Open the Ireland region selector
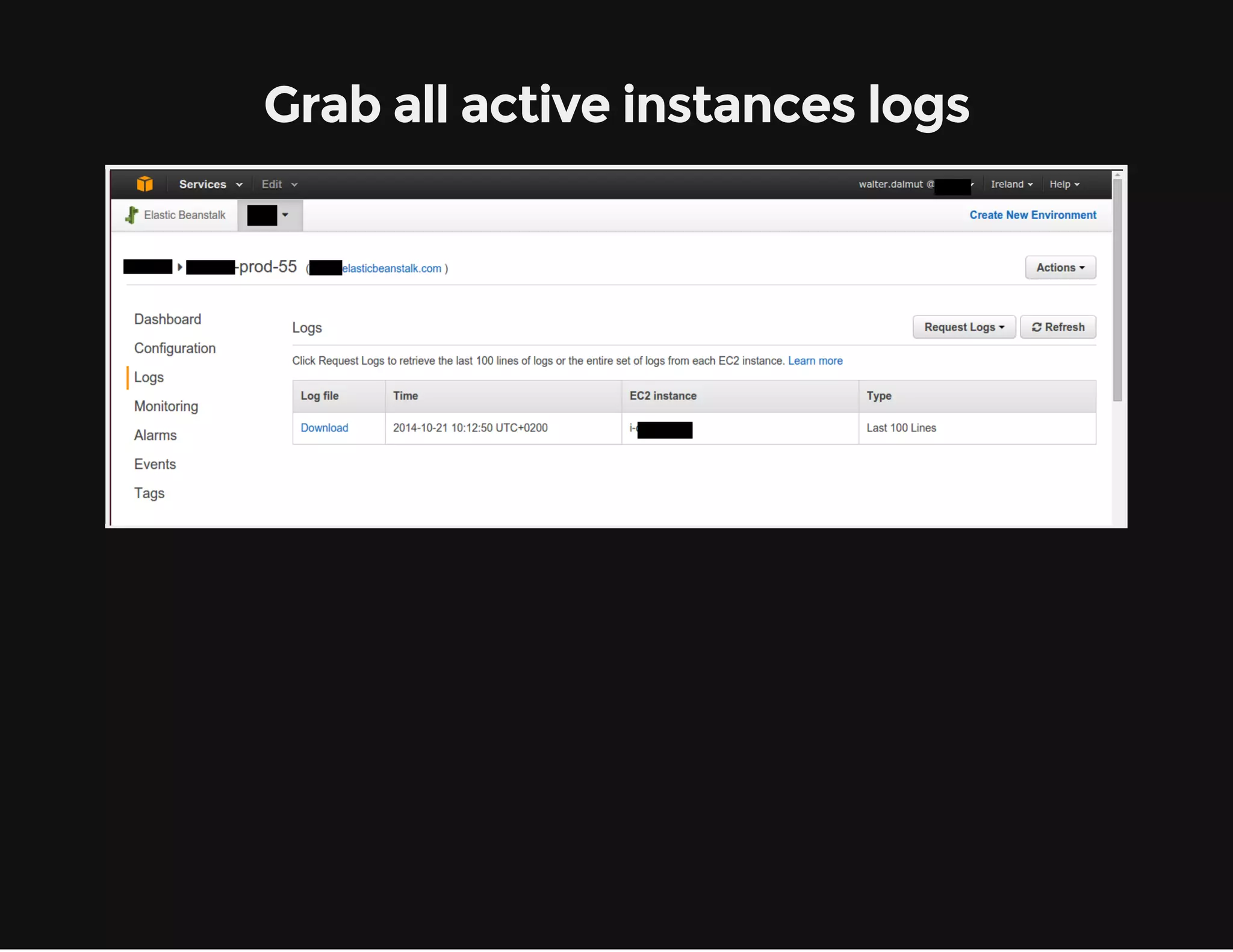This screenshot has width=1233, height=952. click(1011, 184)
